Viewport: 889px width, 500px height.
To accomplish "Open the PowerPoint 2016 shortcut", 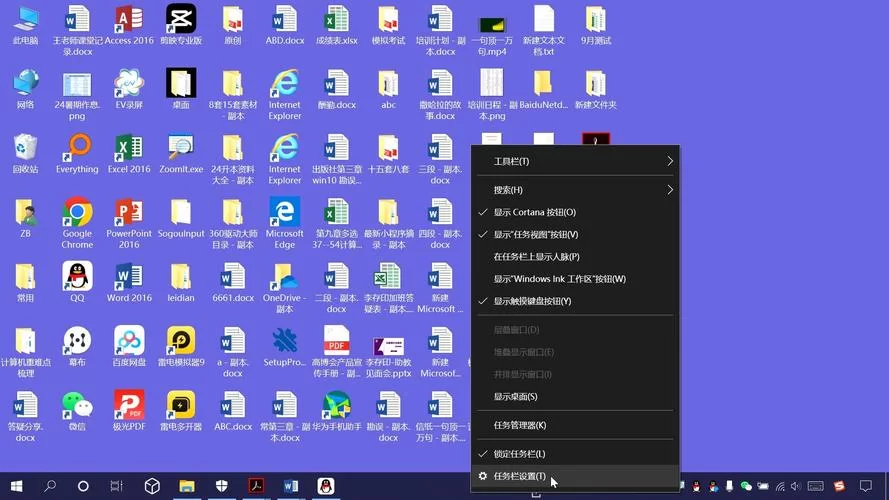I will point(129,212).
